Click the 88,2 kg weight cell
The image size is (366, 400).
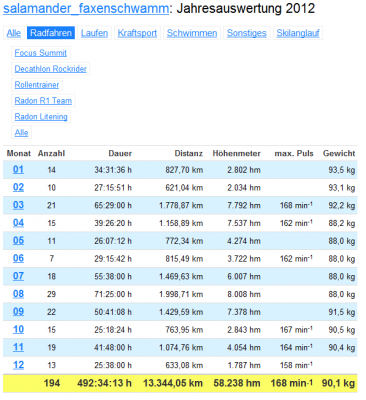pos(342,223)
